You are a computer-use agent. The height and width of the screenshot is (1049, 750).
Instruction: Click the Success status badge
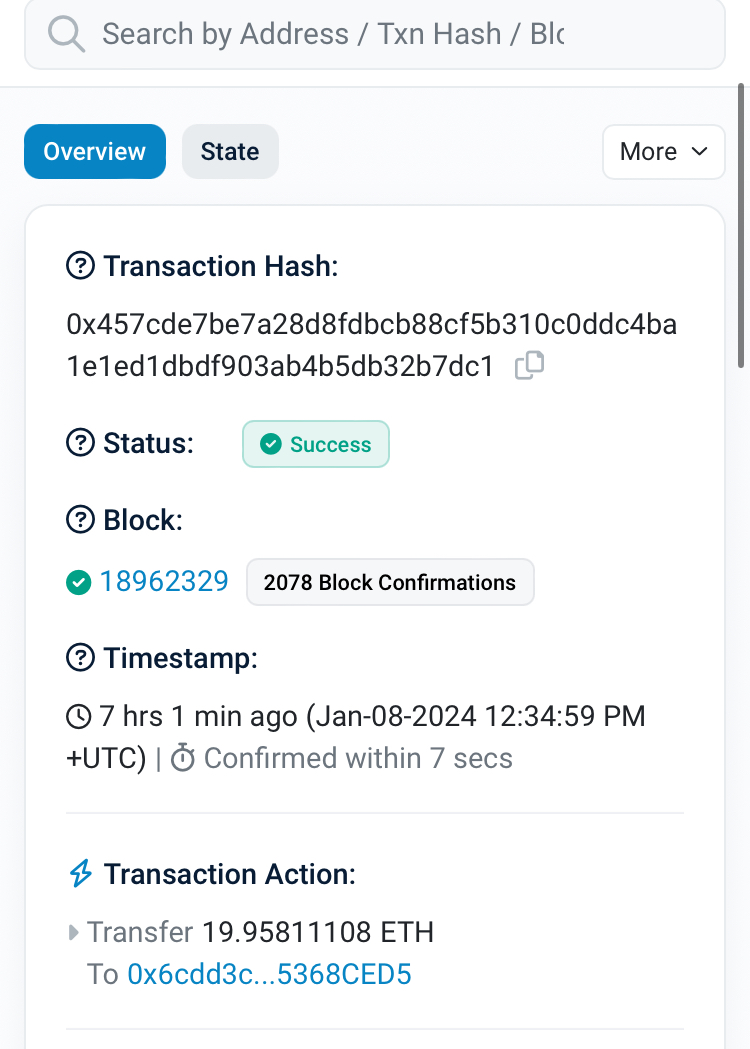pos(316,444)
